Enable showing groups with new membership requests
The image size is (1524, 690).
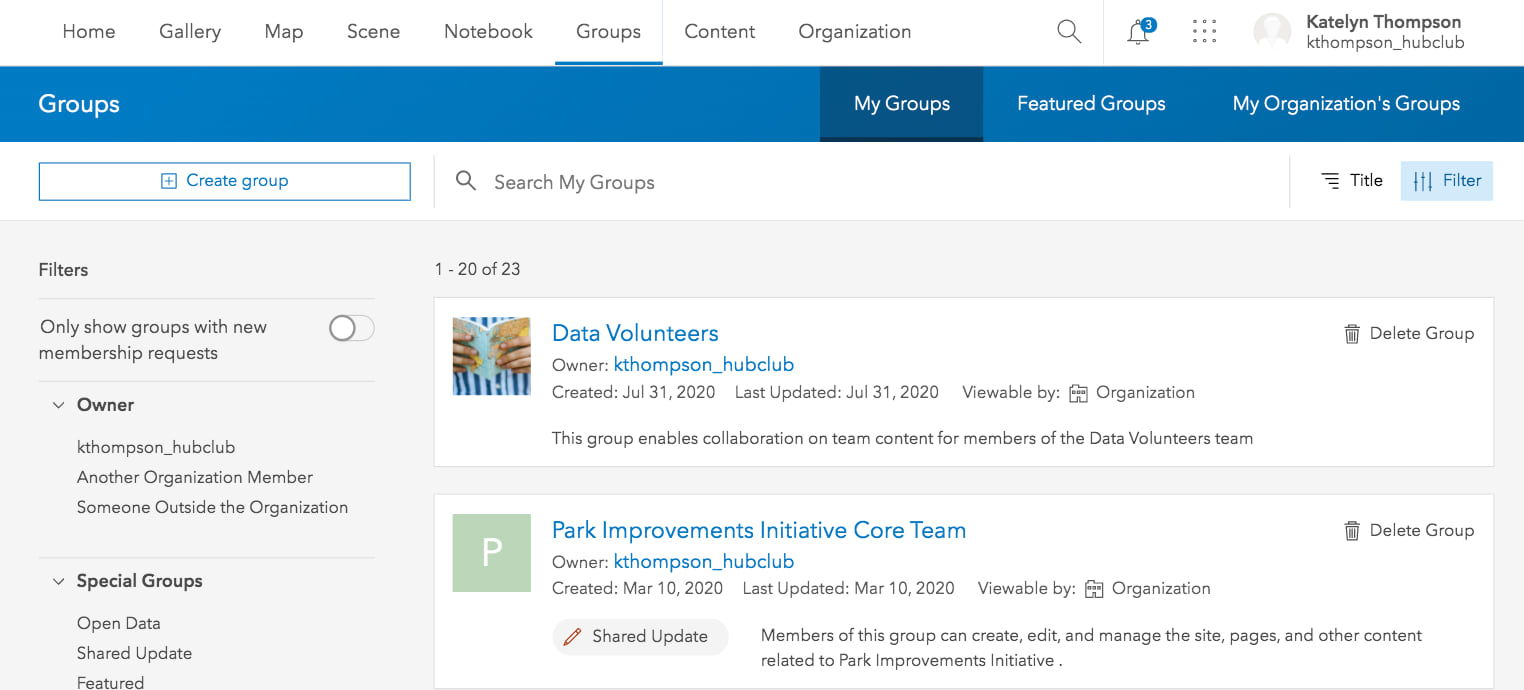click(x=351, y=328)
